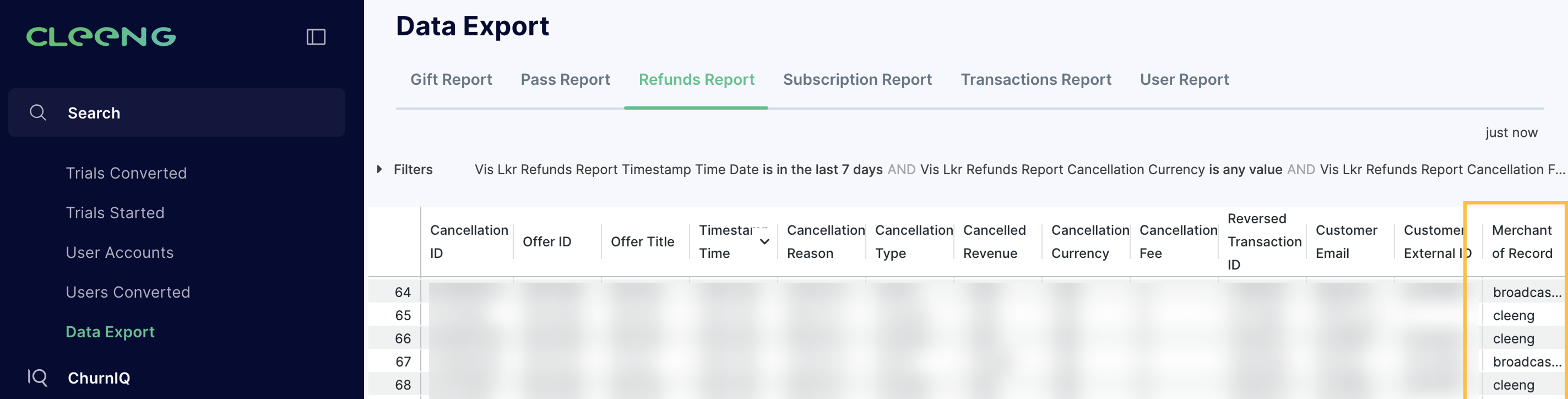This screenshot has width=1568, height=399.
Task: Open Users Converted in sidebar
Action: pos(128,292)
